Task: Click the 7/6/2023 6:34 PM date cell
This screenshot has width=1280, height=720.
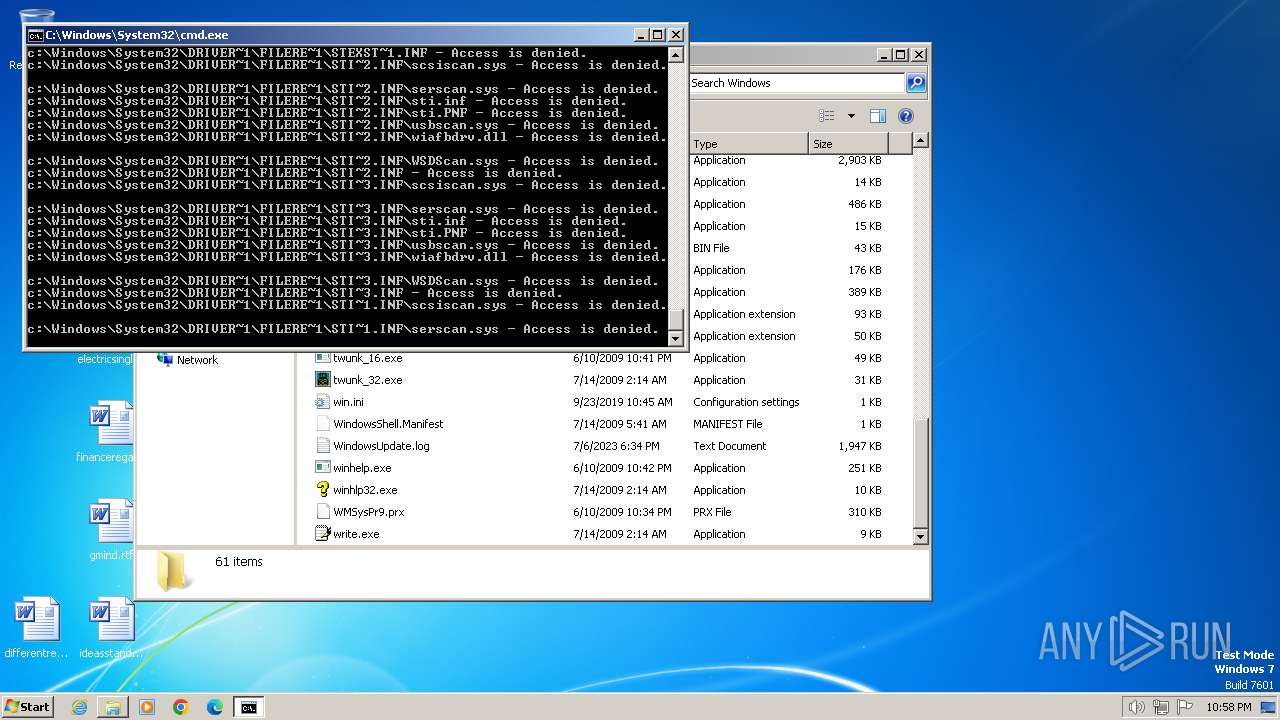Action: coord(616,446)
